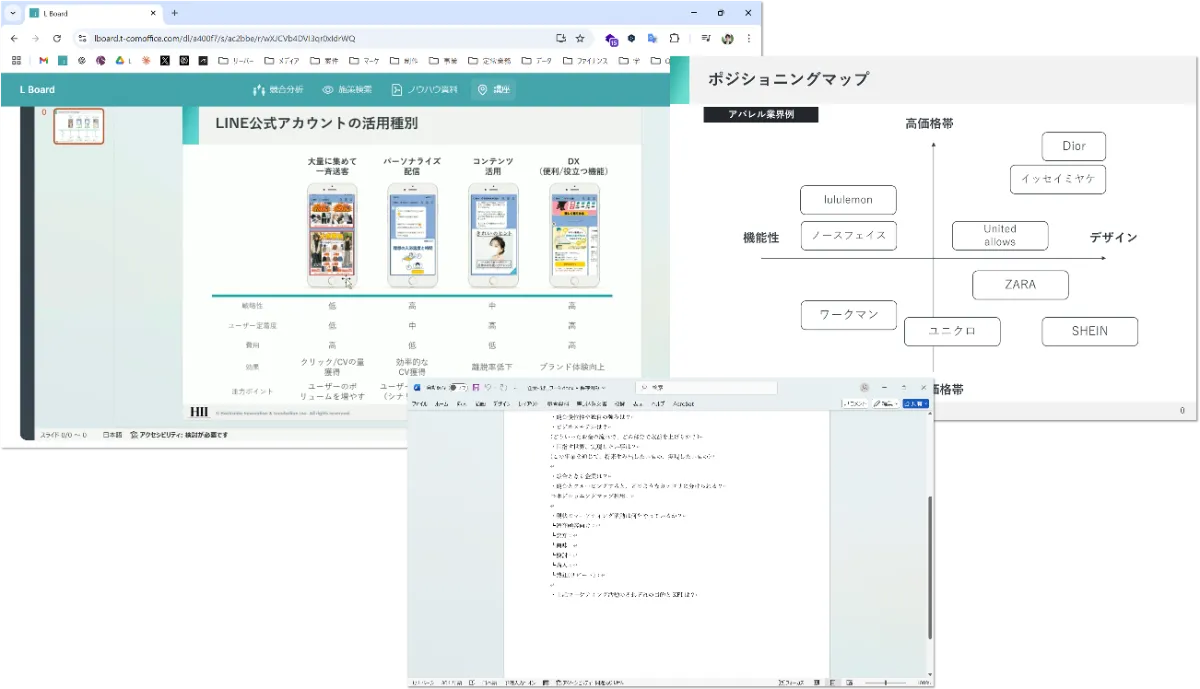Reload the L Board page
Viewport: 1200px width, 689px height.
pyautogui.click(x=57, y=38)
